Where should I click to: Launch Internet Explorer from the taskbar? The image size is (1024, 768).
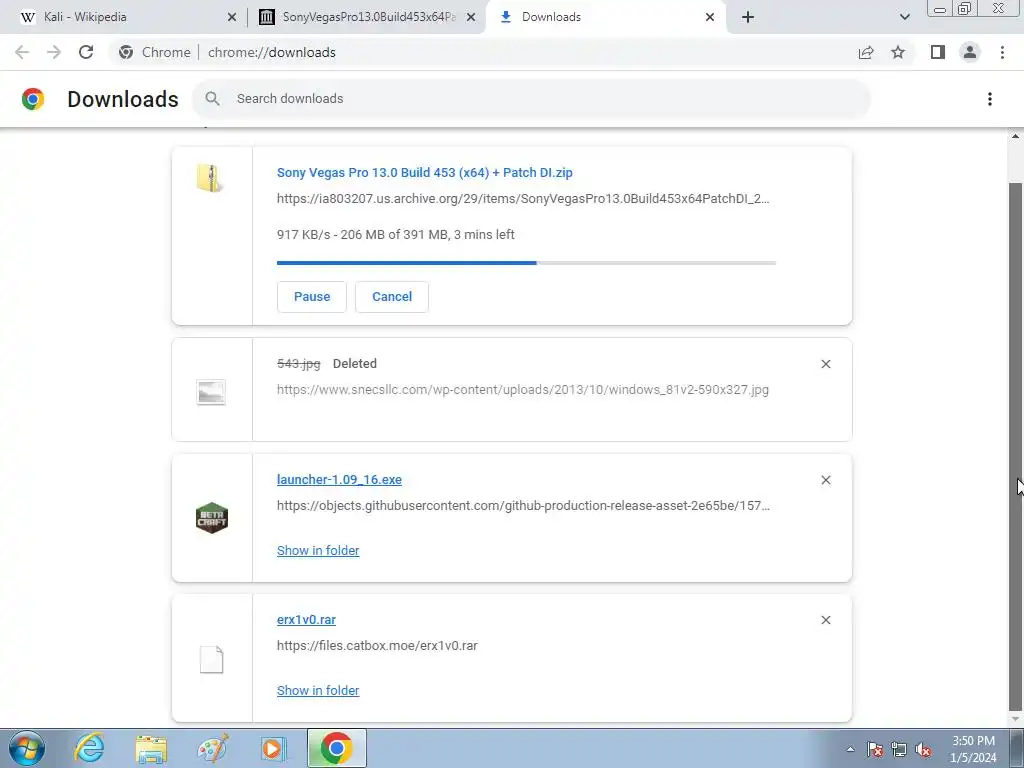click(89, 748)
